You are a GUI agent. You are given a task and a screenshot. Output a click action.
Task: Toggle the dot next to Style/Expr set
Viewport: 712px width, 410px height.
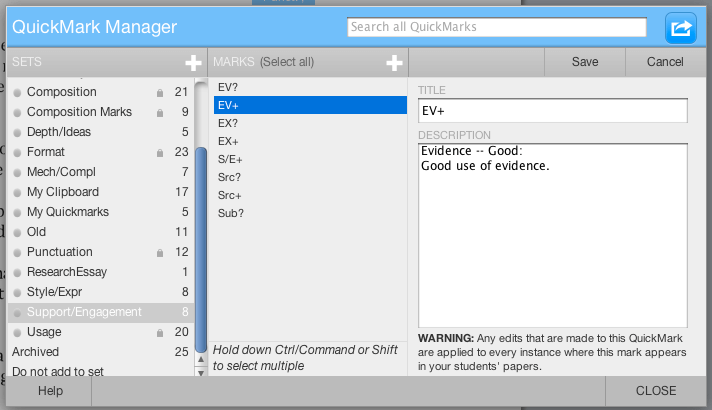(18, 292)
